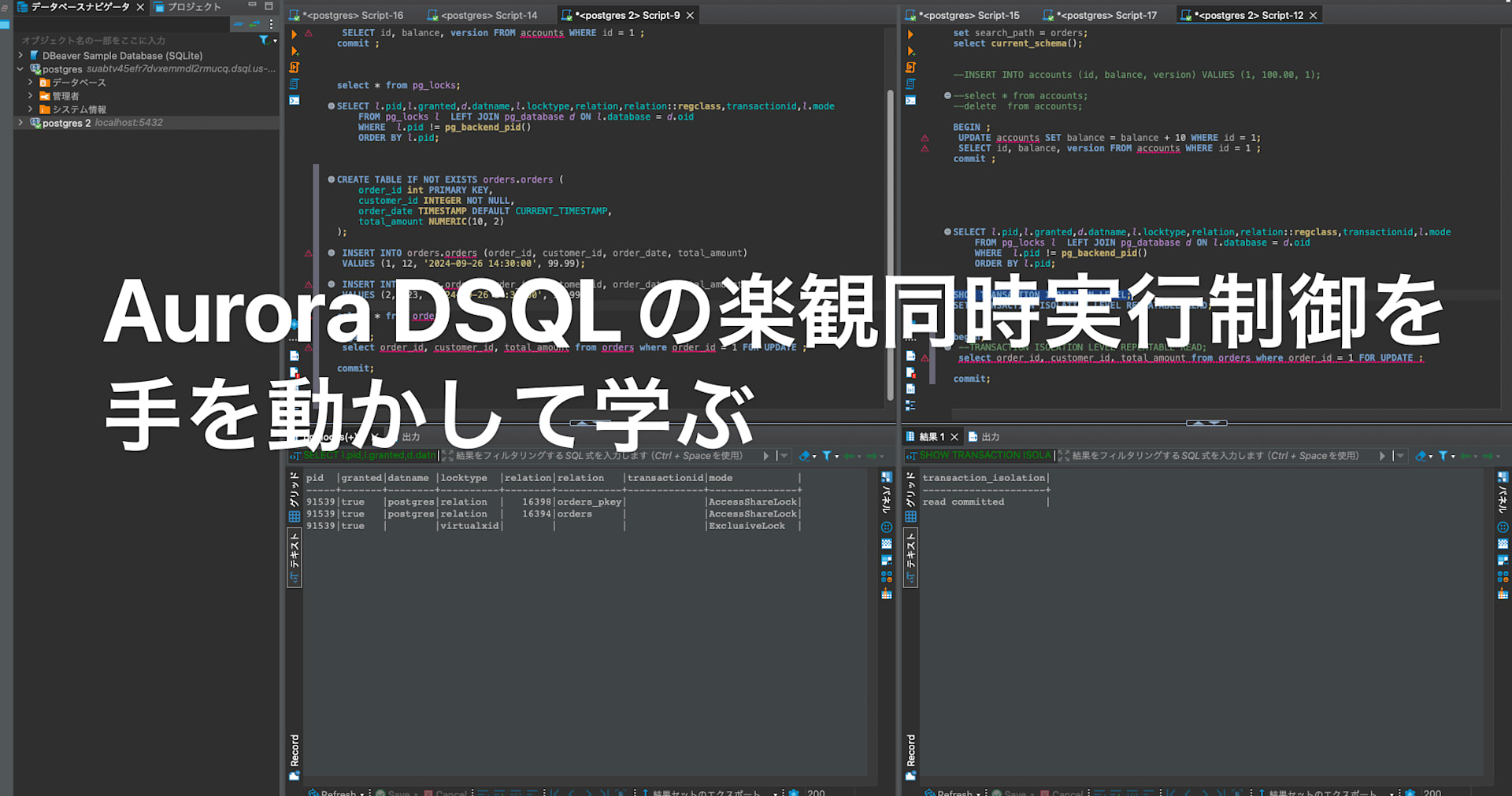Click the Script-9 editor vertical scrollbar
The image size is (1512, 796).
[891, 244]
